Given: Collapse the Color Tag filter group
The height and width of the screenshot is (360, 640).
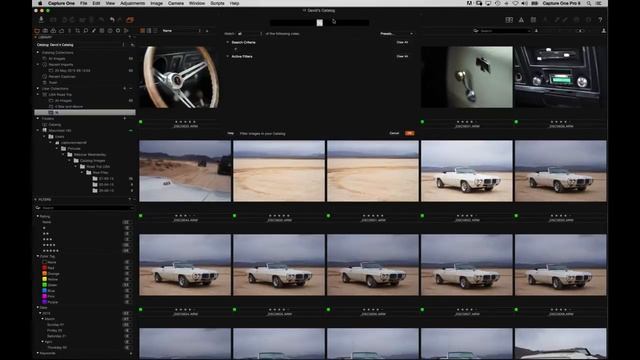Looking at the screenshot, I should point(38,256).
